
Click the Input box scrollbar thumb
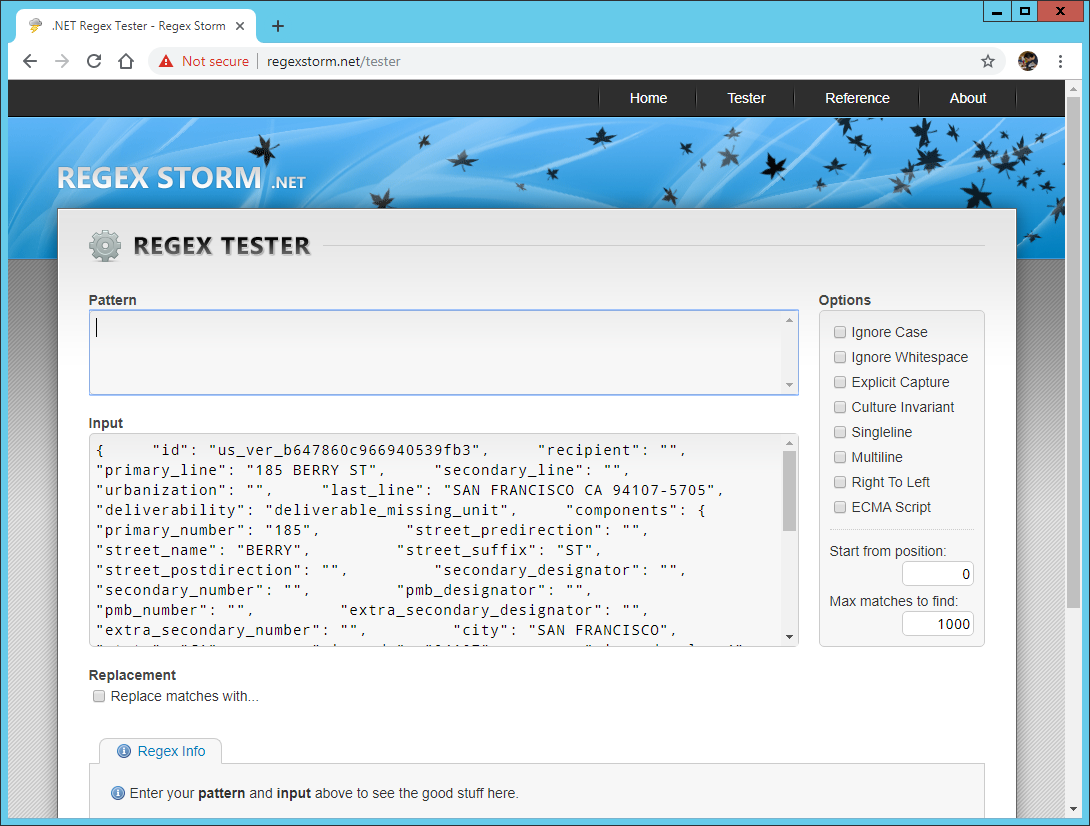(789, 491)
